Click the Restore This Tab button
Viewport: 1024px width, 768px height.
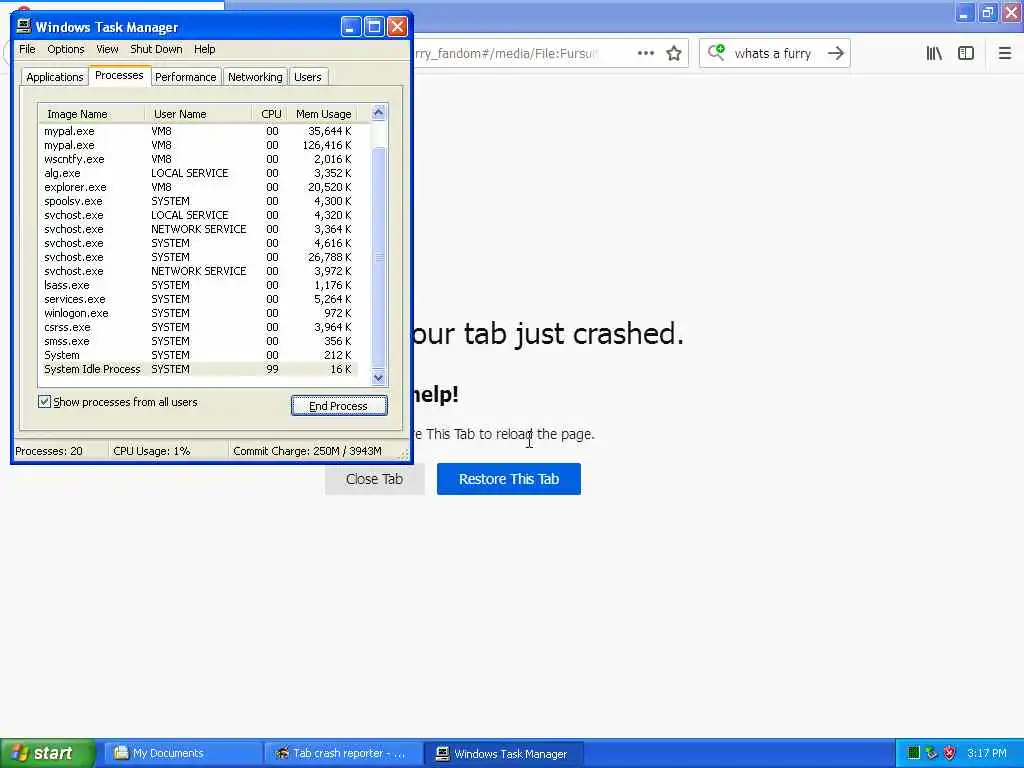[x=509, y=479]
